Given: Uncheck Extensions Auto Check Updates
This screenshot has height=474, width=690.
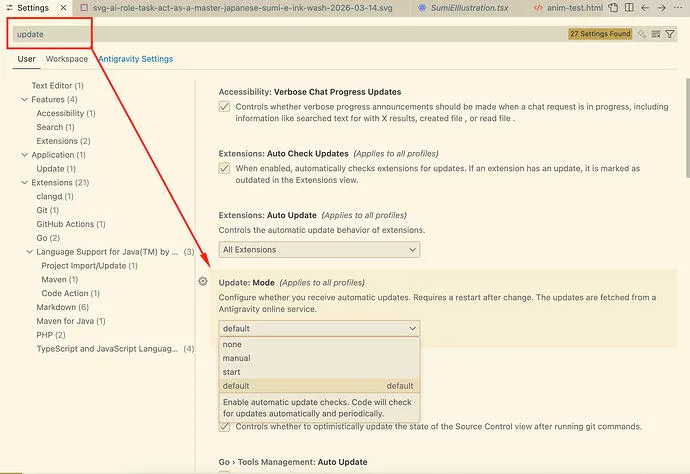Looking at the screenshot, I should (x=224, y=169).
